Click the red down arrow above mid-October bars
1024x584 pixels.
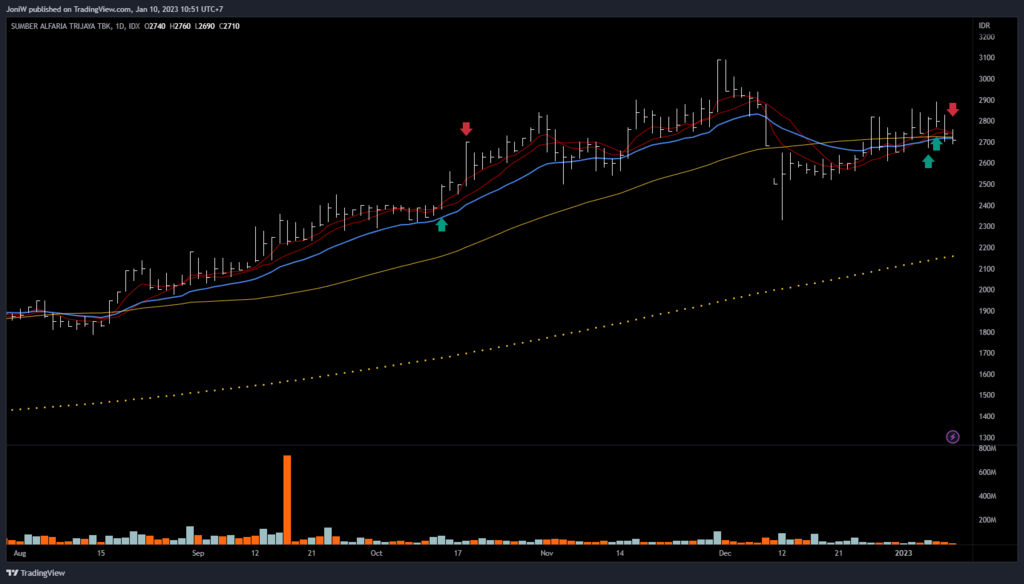click(x=465, y=128)
